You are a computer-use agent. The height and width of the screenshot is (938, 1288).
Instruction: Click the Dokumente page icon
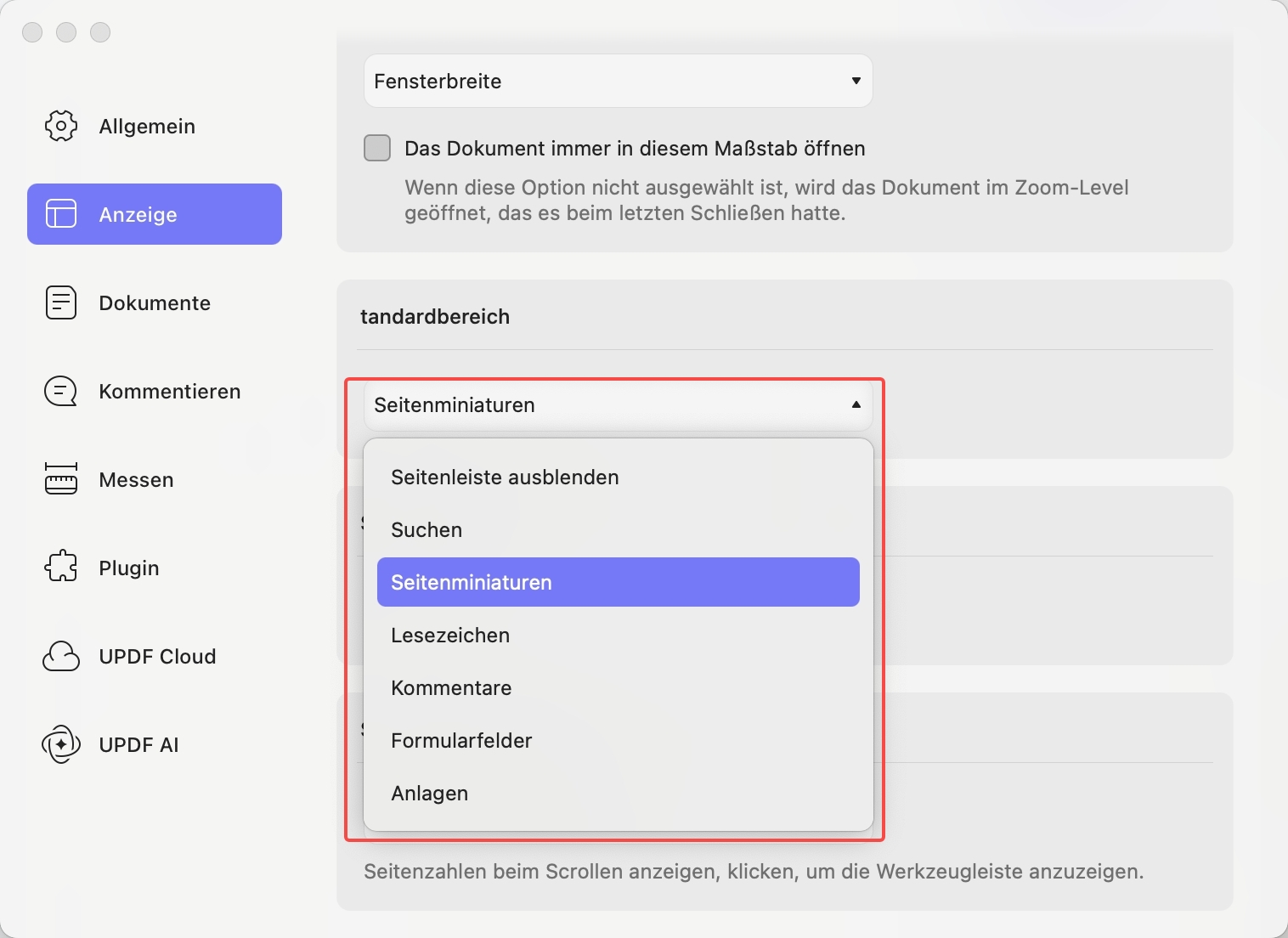click(x=61, y=302)
